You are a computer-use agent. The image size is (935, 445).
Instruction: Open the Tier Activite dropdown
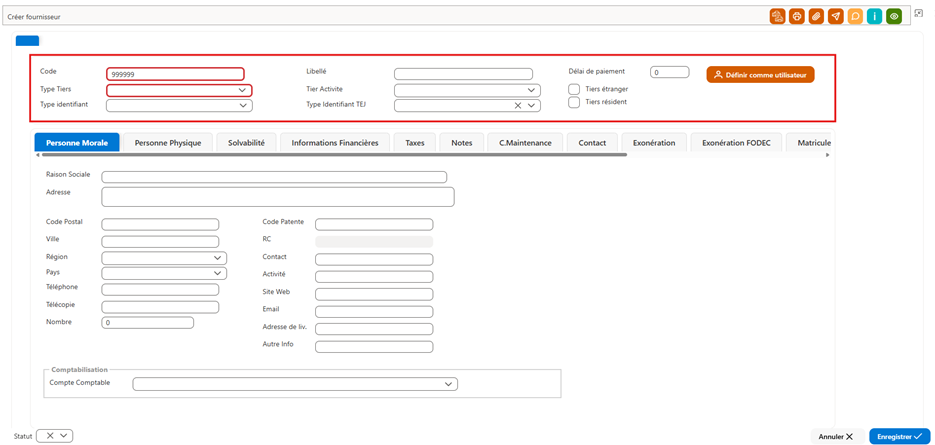click(x=468, y=90)
